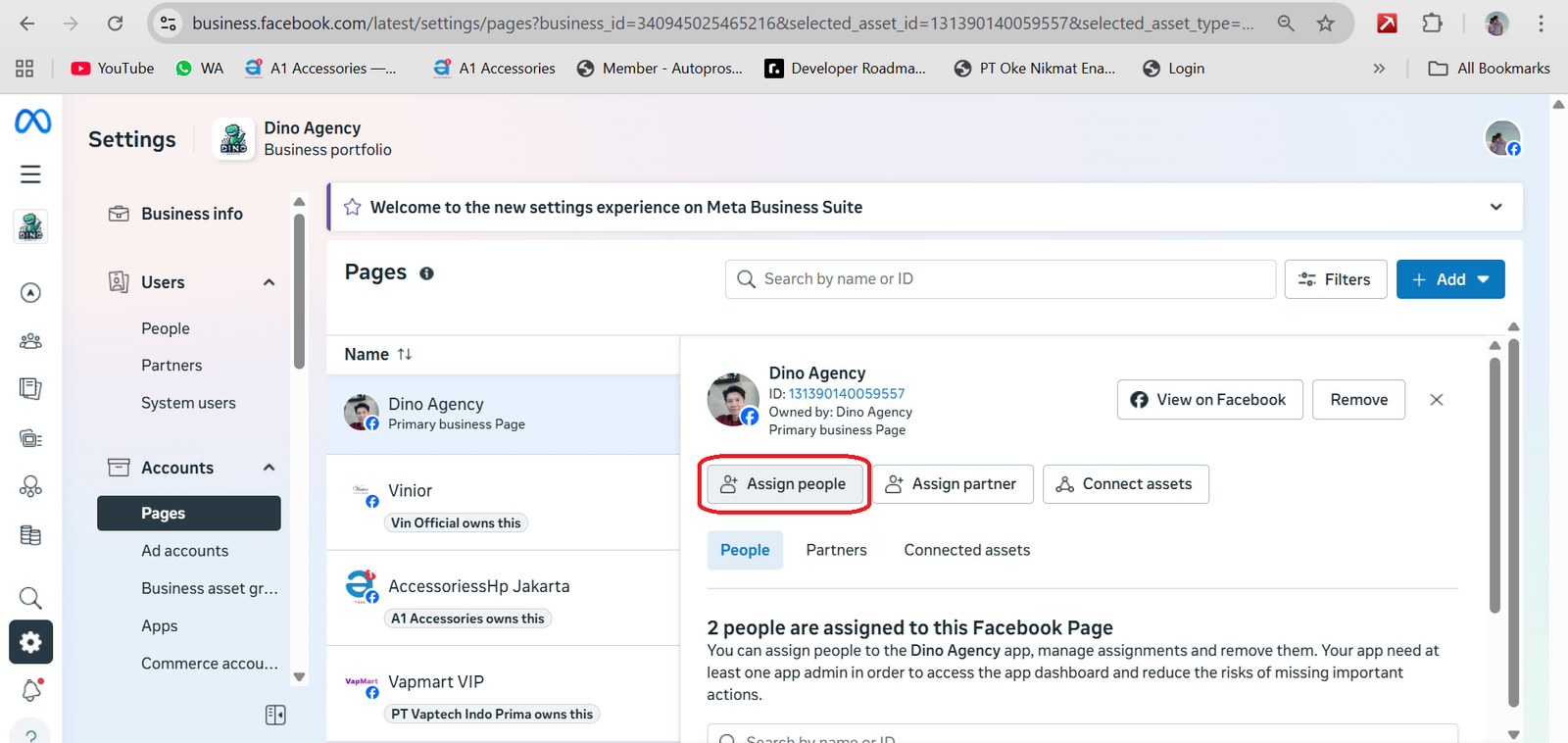The width and height of the screenshot is (1568, 743).
Task: Click the info icon next to Pages
Action: click(x=426, y=273)
